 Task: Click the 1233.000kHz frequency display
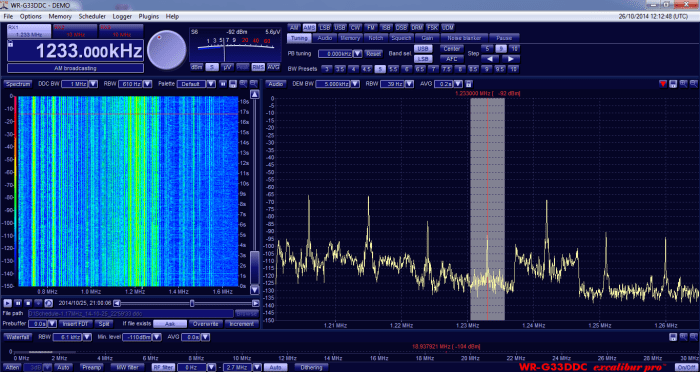tap(75, 50)
